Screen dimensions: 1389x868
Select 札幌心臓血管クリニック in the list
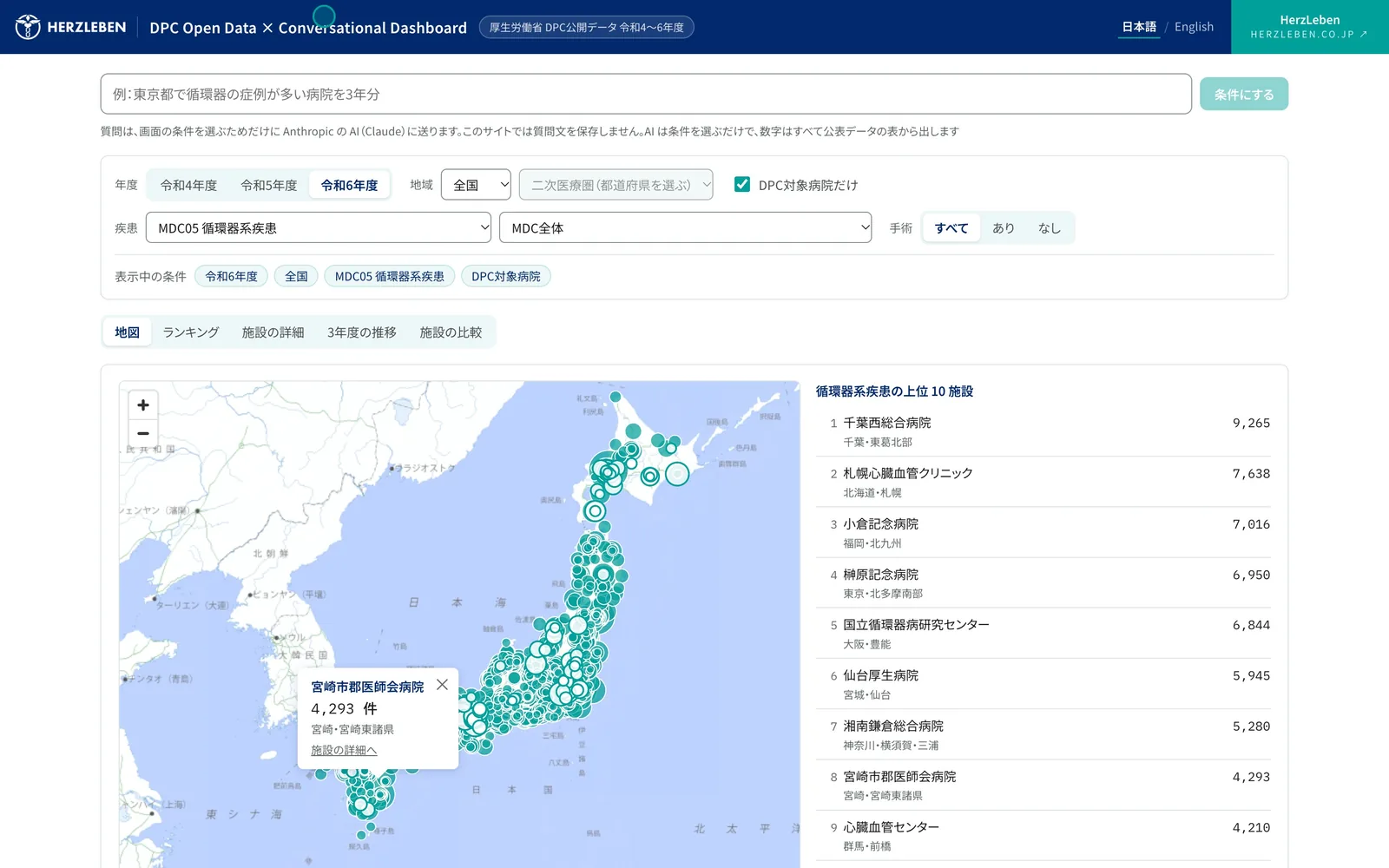click(x=1043, y=482)
